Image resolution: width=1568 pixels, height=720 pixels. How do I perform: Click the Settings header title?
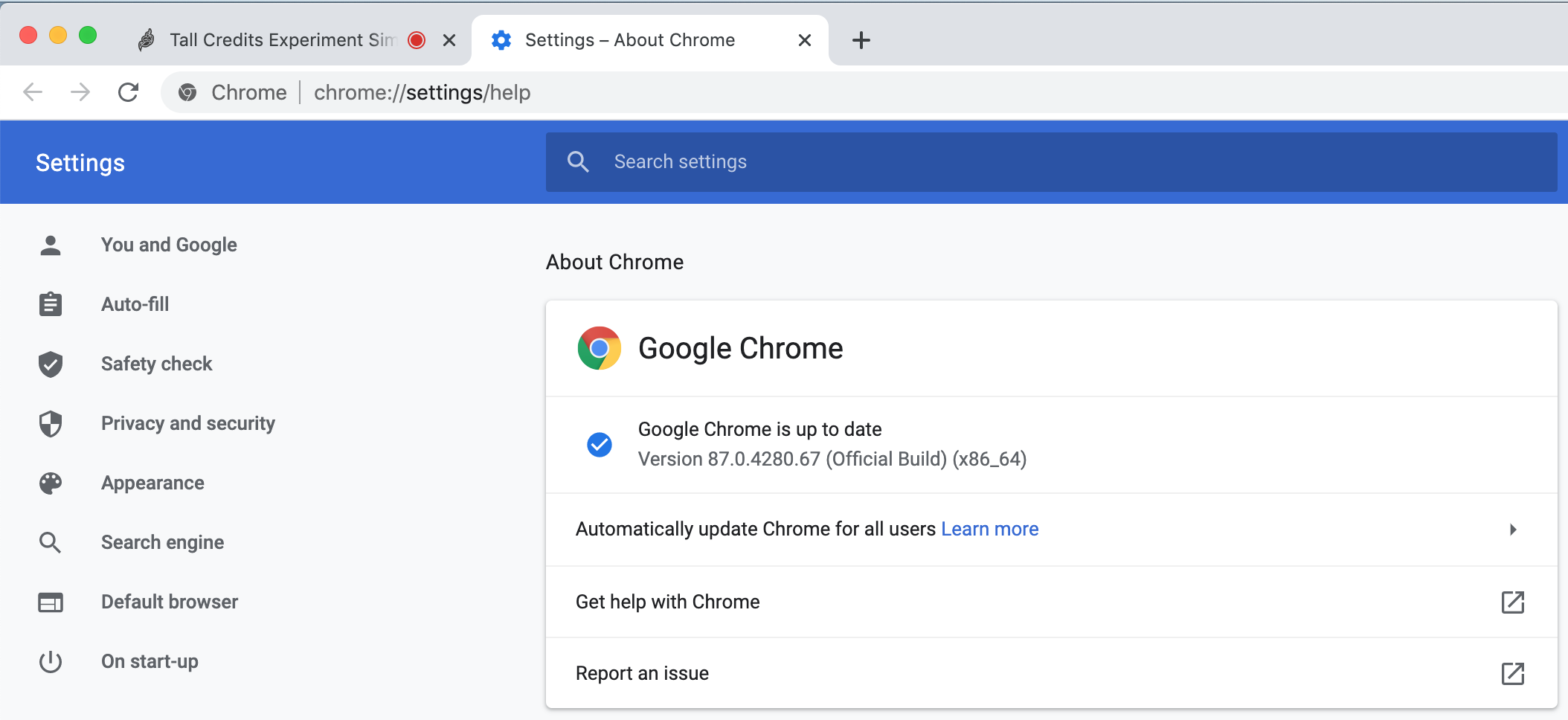click(80, 163)
